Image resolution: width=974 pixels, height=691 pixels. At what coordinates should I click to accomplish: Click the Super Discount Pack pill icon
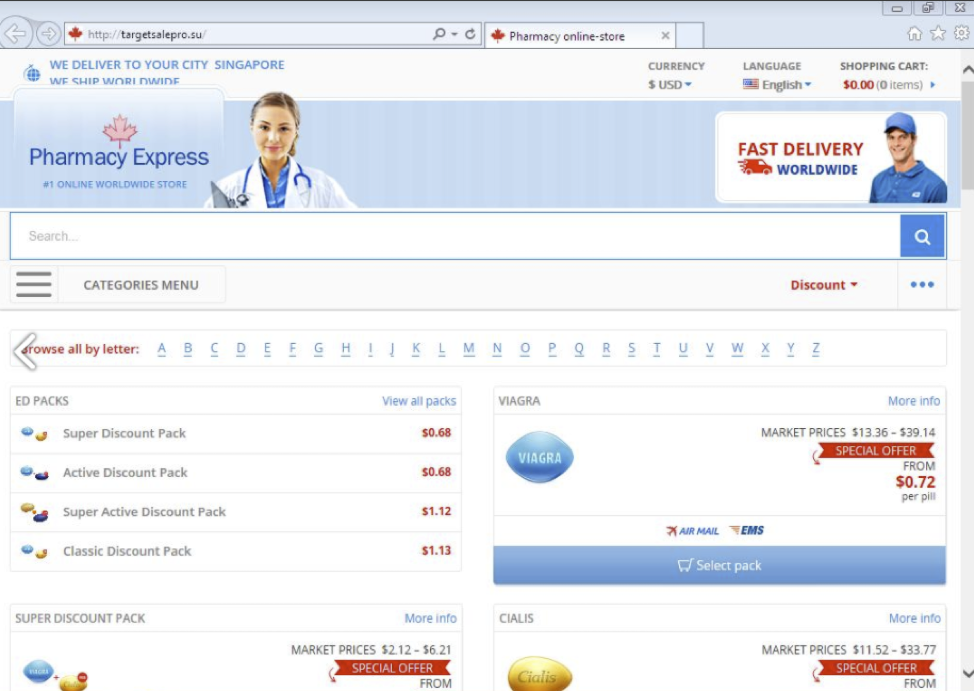(34, 434)
